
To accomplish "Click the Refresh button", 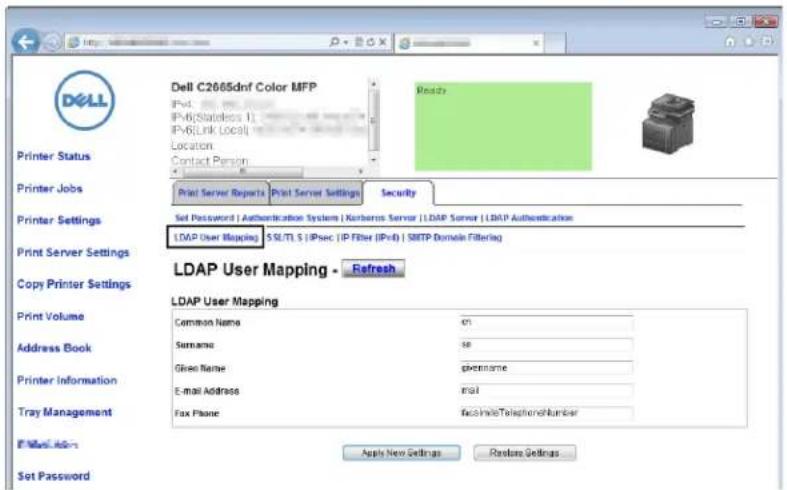I will [373, 269].
